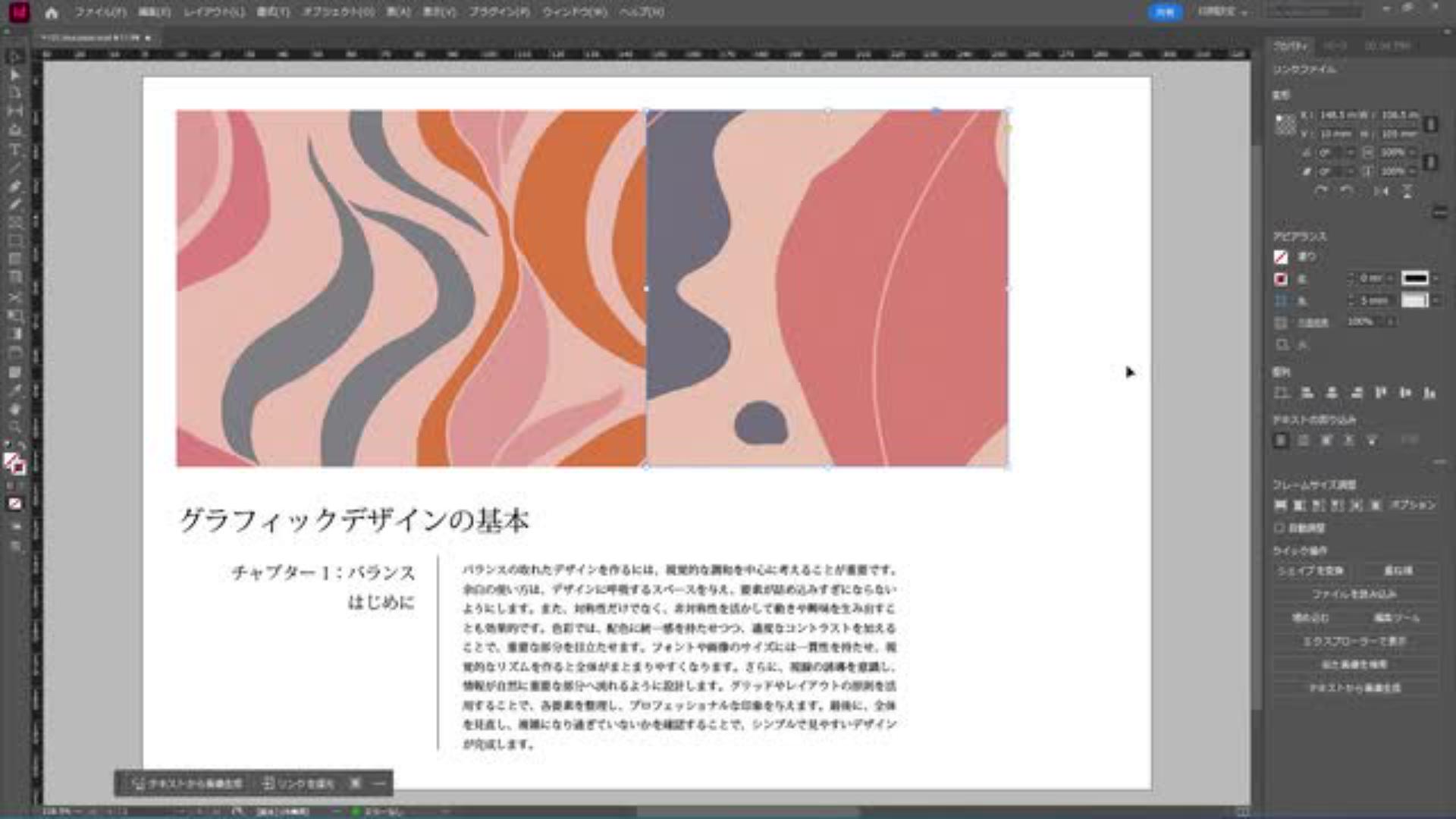
Task: Select the Type tool in toolbar
Action: pos(14,149)
